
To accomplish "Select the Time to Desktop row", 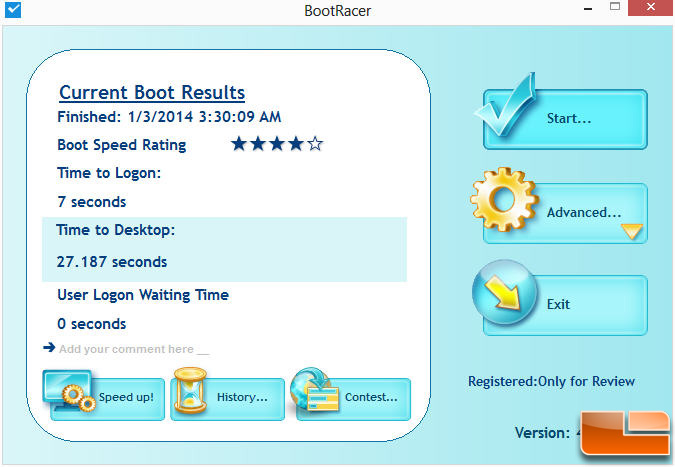I will point(224,249).
